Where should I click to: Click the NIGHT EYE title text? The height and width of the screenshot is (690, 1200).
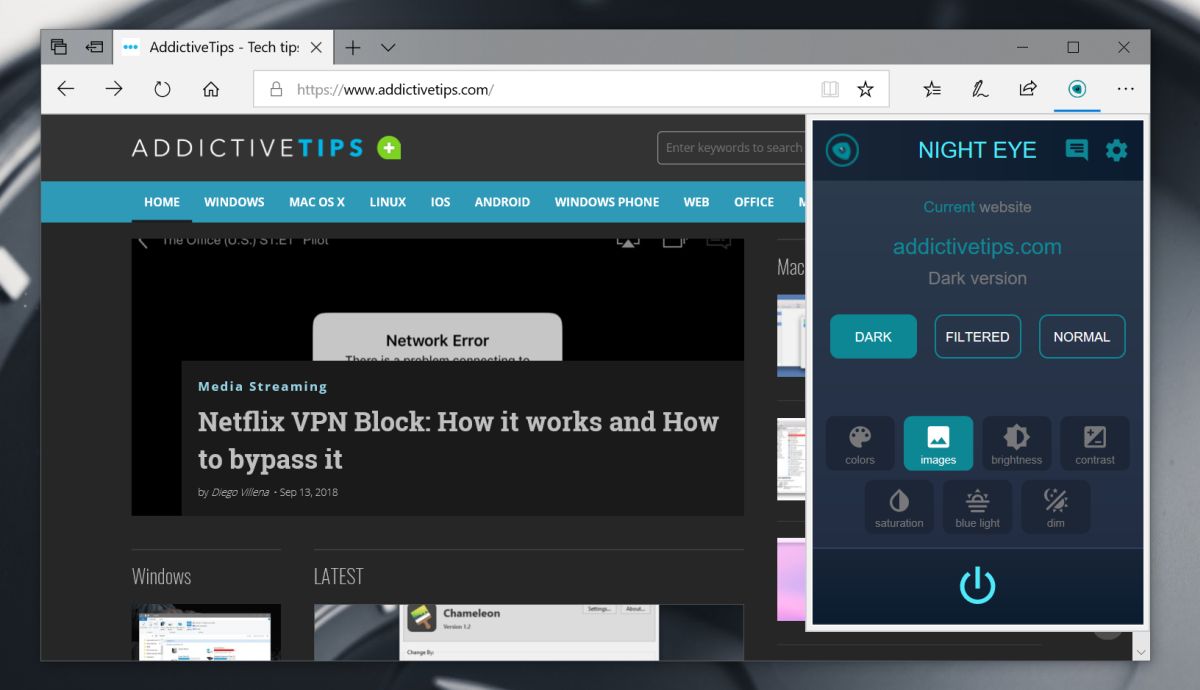[x=977, y=150]
